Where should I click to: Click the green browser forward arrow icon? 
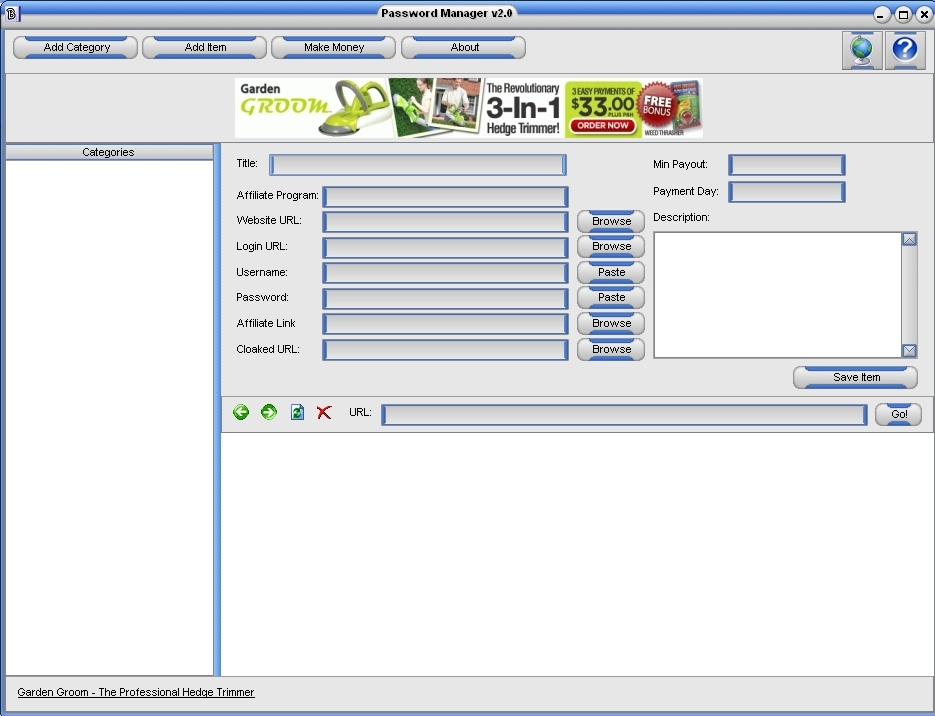pos(269,412)
